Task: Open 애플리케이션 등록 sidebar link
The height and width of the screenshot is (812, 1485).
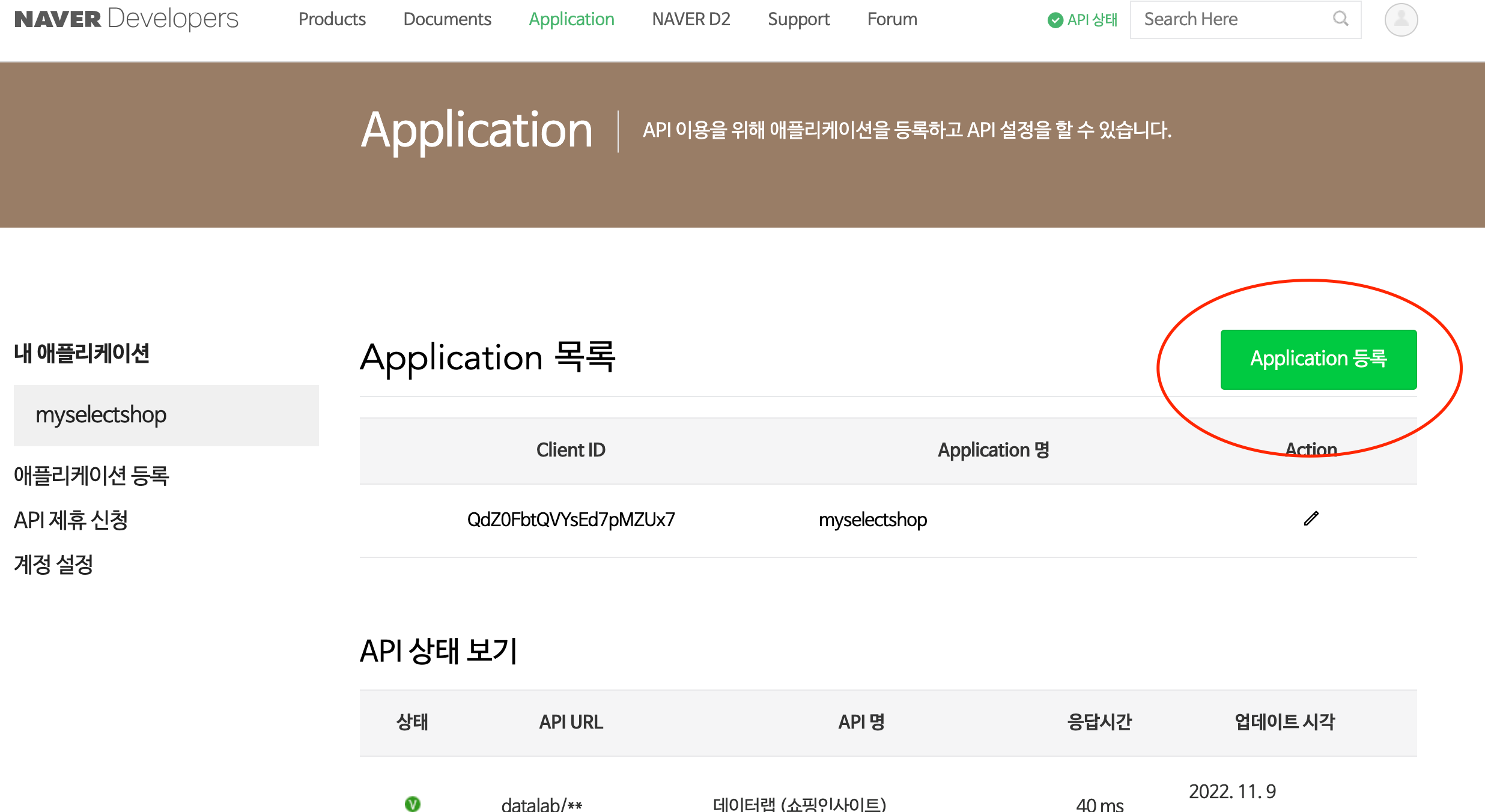Action: [x=91, y=476]
